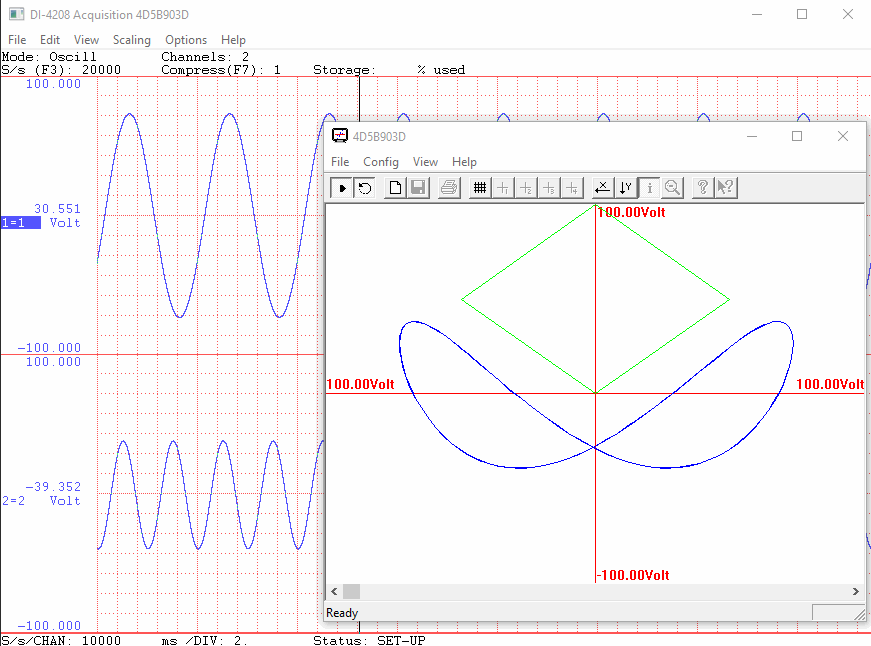
Task: Click the top 100.00Volt Y-axis label
Action: (x=632, y=212)
